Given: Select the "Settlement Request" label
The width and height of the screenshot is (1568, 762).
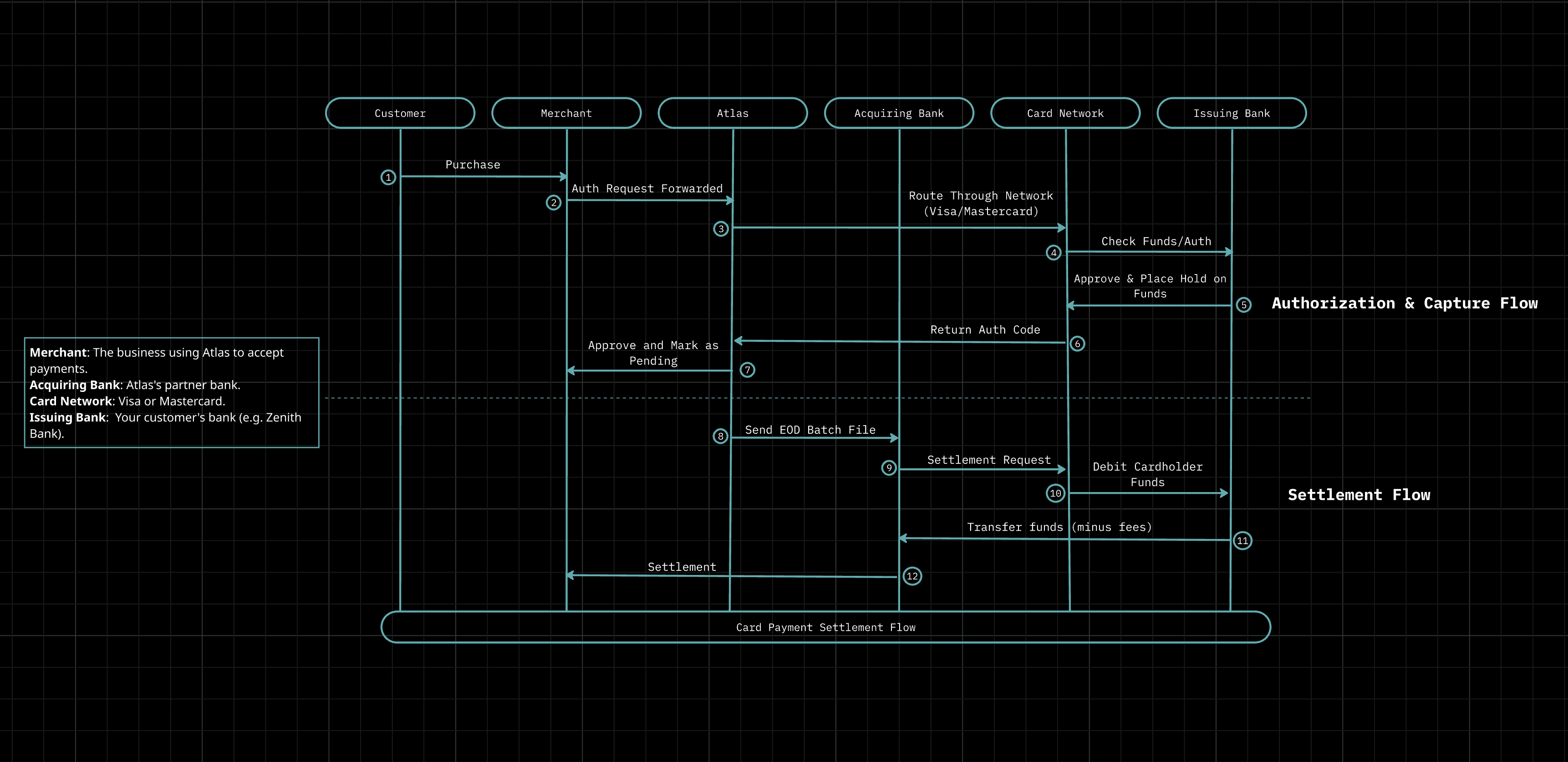Looking at the screenshot, I should 988,459.
